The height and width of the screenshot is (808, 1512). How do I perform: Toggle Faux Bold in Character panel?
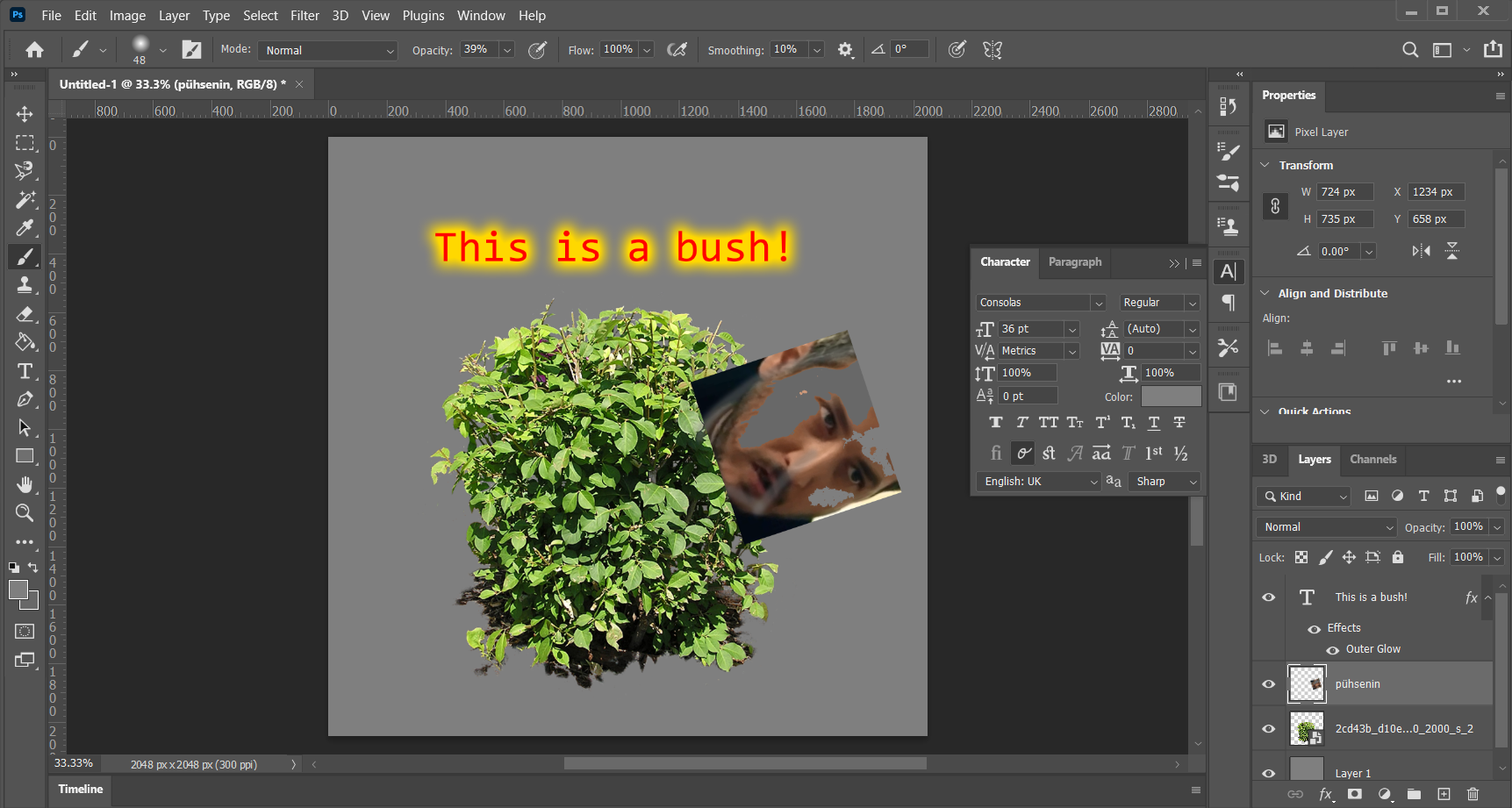pos(996,423)
